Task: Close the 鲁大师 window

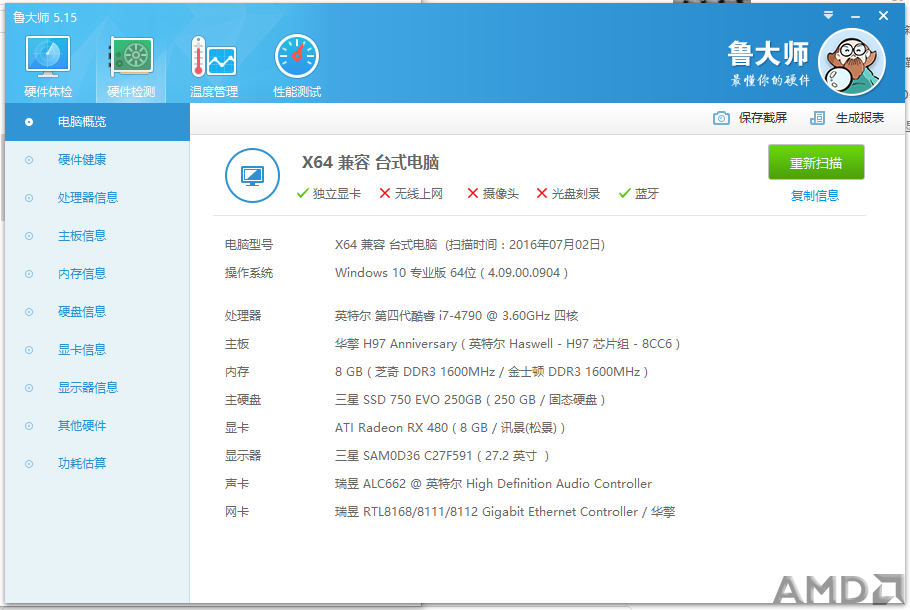Action: (883, 16)
